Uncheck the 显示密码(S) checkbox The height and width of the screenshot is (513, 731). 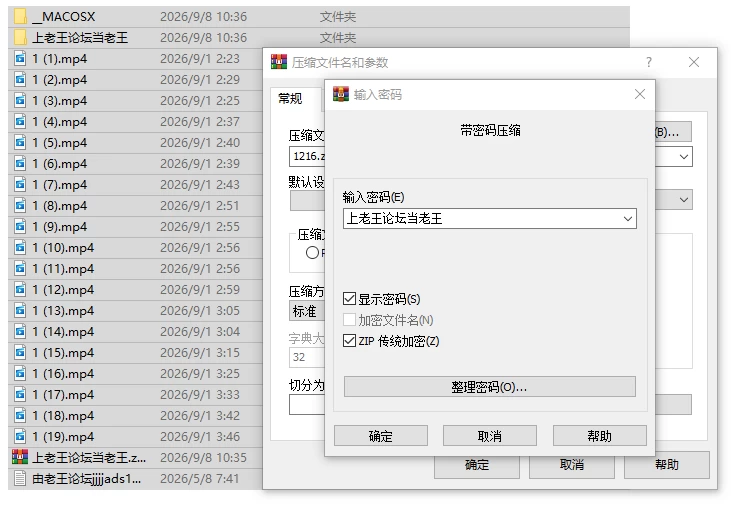[349, 299]
